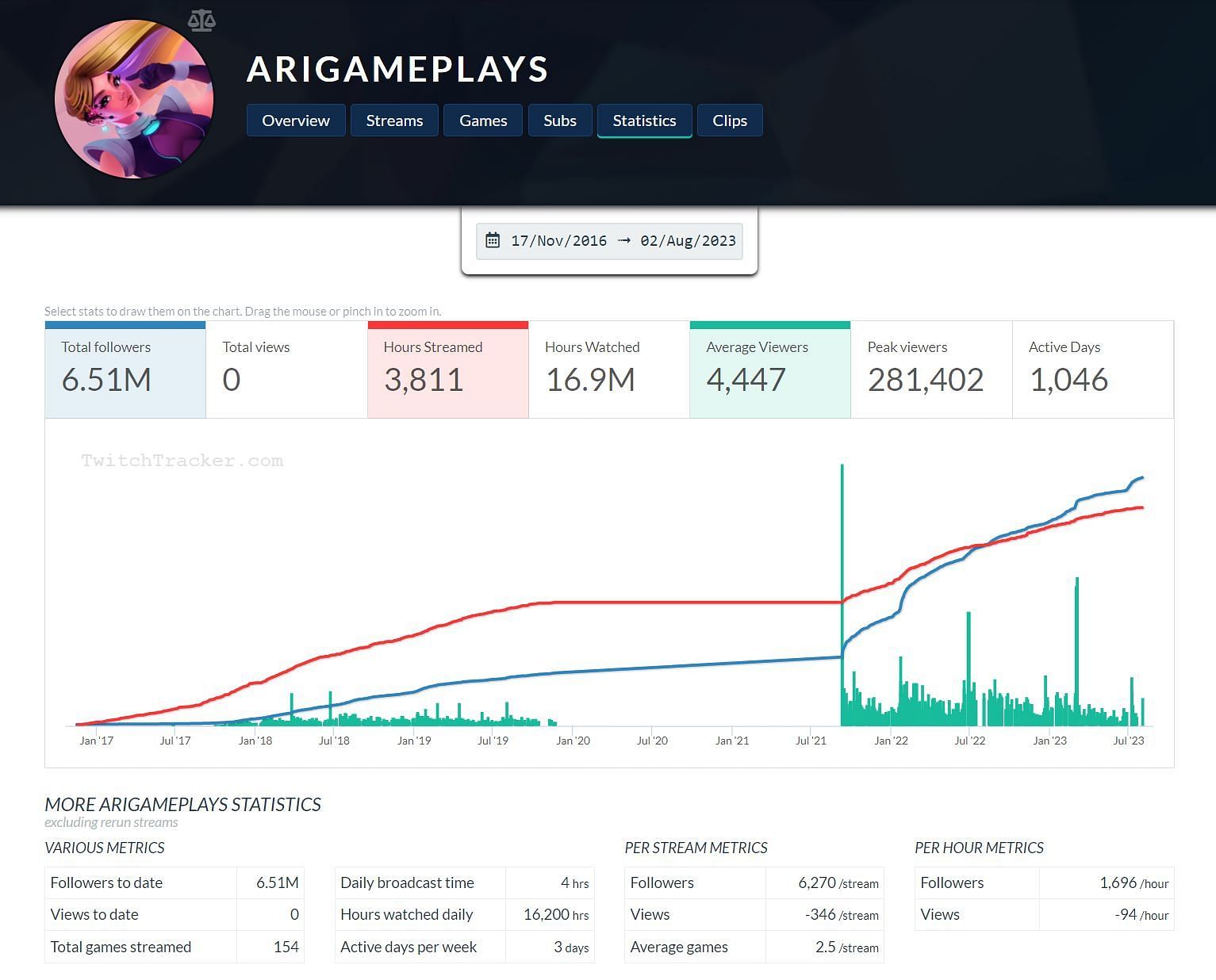Image resolution: width=1216 pixels, height=980 pixels.
Task: Click the Views to date row
Action: tap(175, 914)
